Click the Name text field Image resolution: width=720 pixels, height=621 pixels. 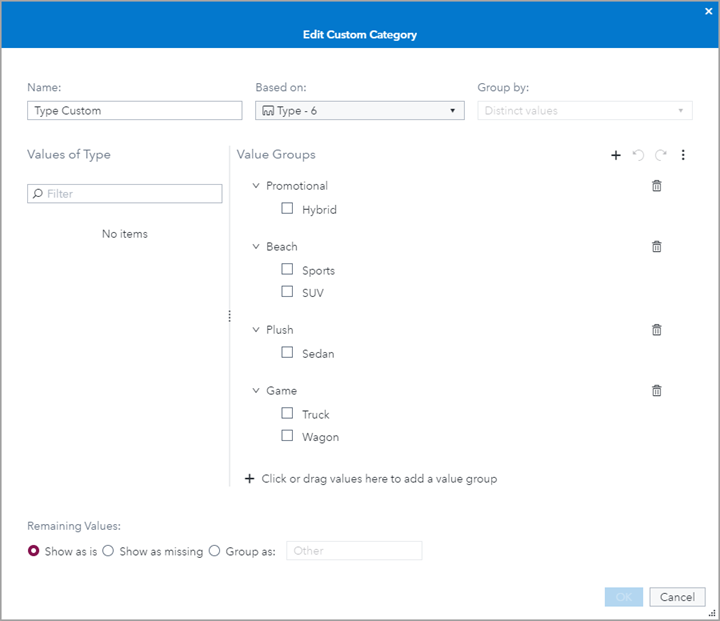tap(135, 111)
